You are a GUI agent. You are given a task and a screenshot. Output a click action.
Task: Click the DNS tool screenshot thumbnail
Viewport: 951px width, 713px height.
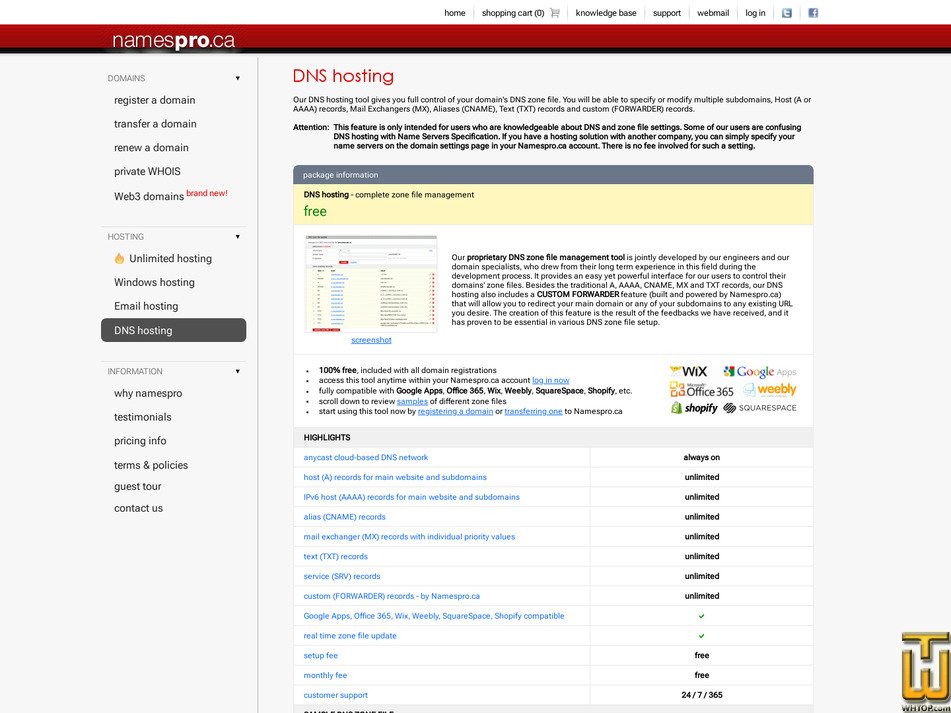[x=371, y=284]
